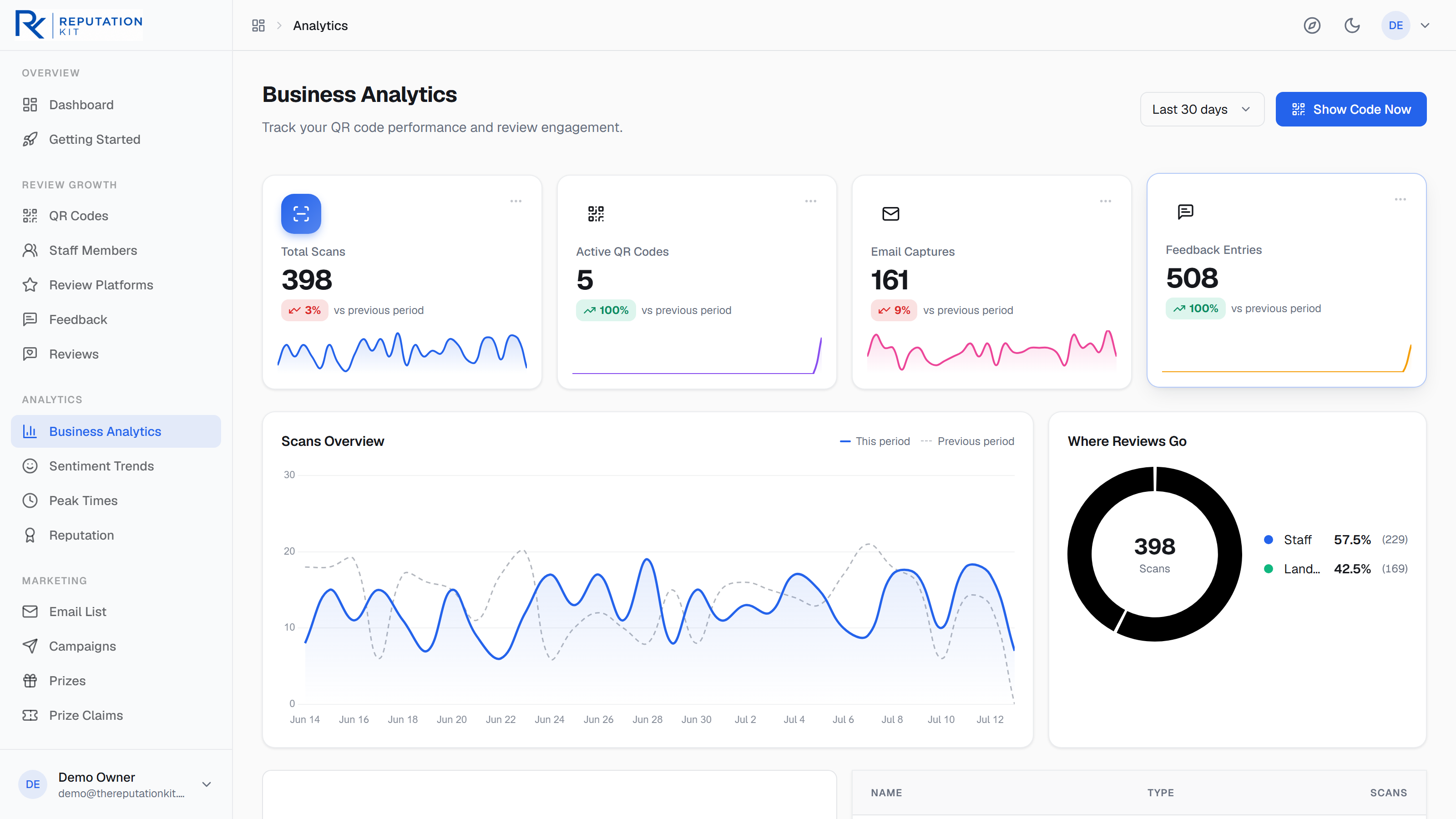
Task: Click Campaigns paper plane icon
Action: click(x=30, y=646)
